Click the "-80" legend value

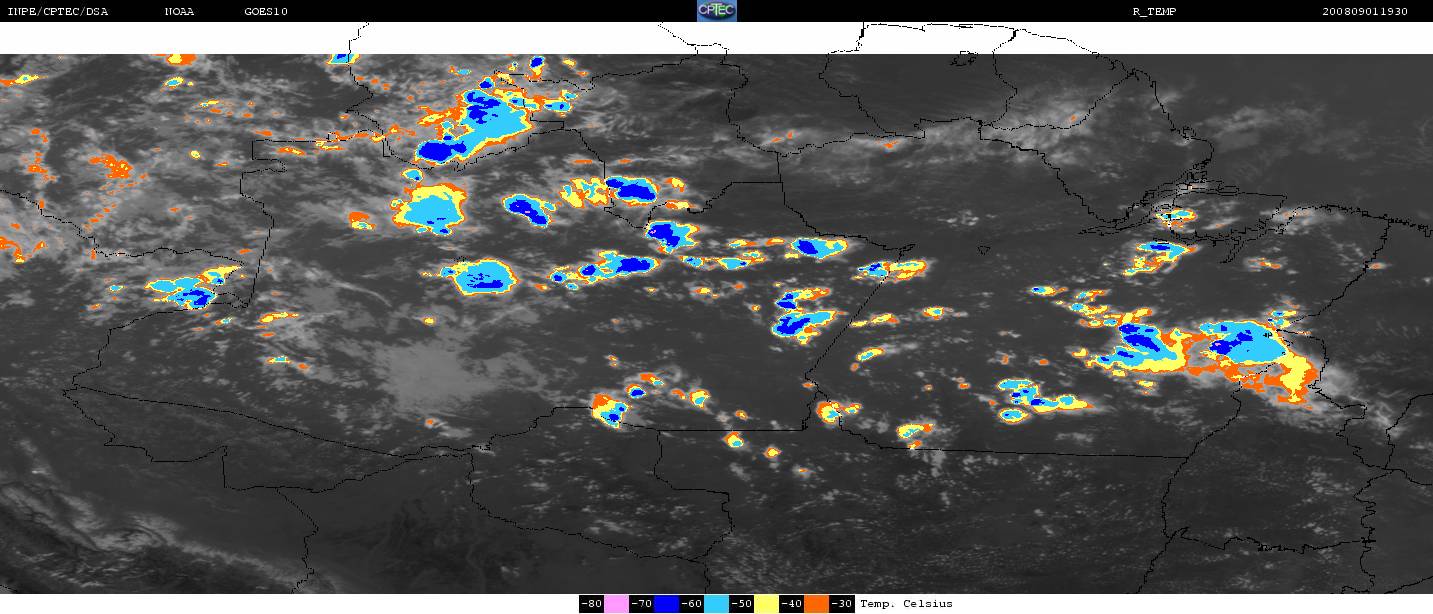click(592, 604)
